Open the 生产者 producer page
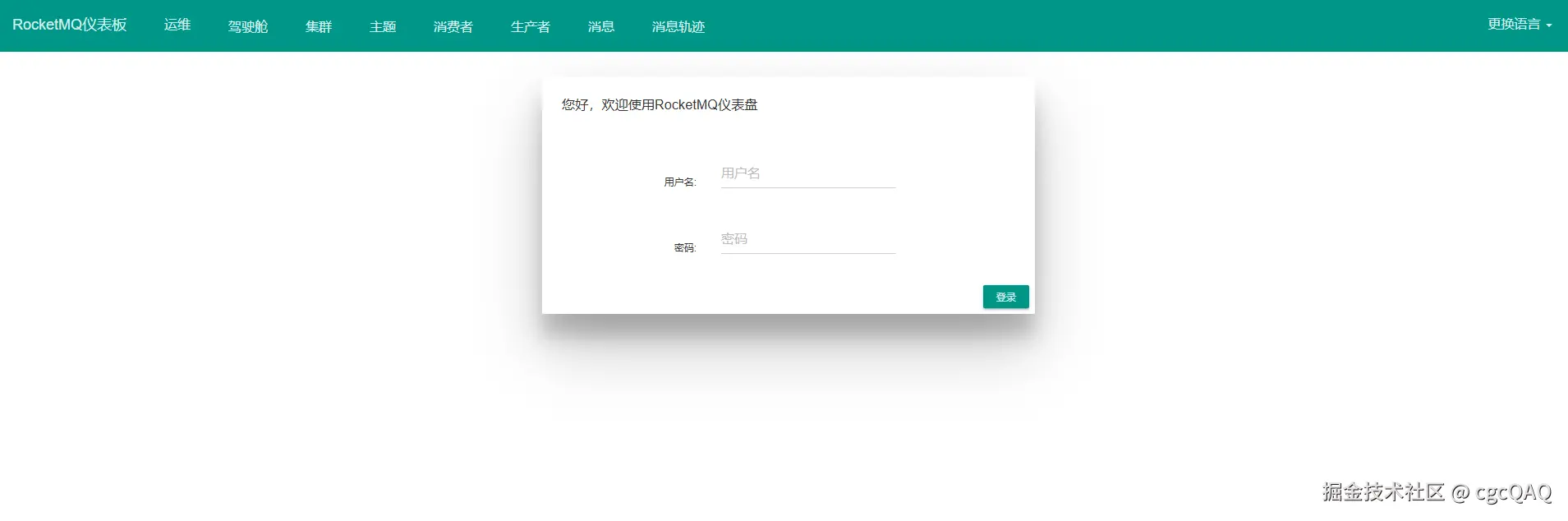Image resolution: width=1568 pixels, height=521 pixels. click(531, 26)
